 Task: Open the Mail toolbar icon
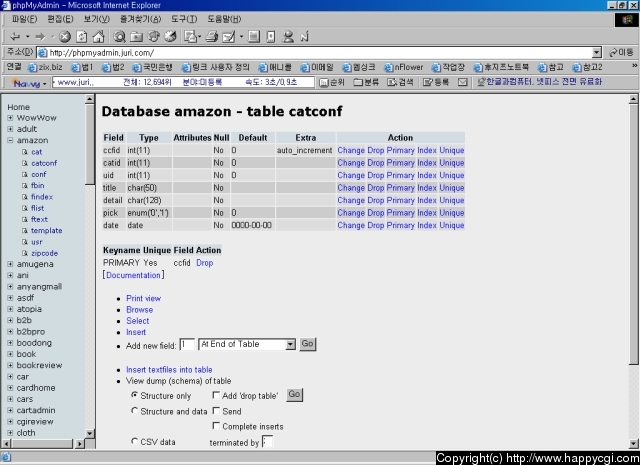pyautogui.click(x=190, y=37)
